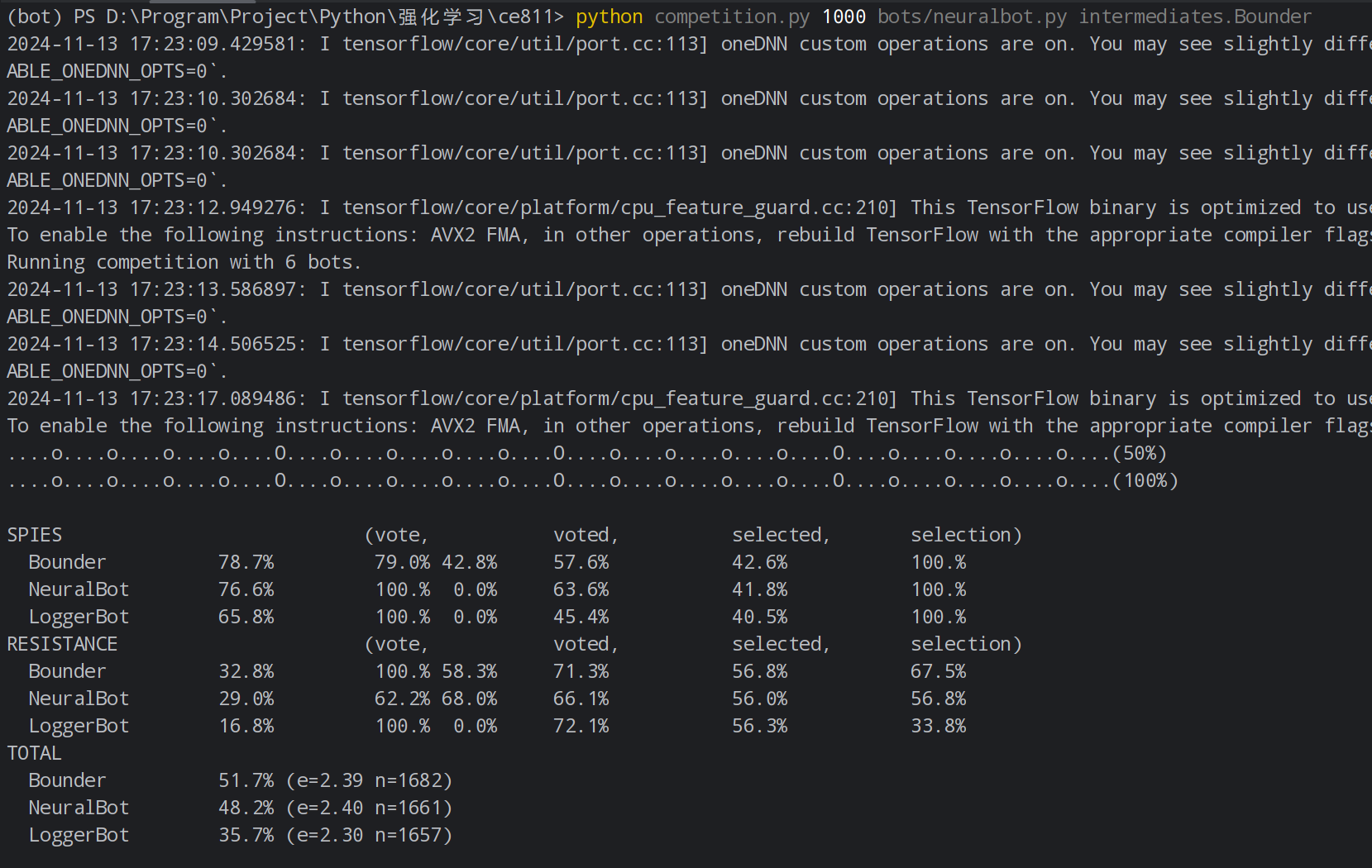The image size is (1372, 868).
Task: Click '(e=2.40 n=1661)' next to NeuralBot
Action: pyautogui.click(x=369, y=808)
